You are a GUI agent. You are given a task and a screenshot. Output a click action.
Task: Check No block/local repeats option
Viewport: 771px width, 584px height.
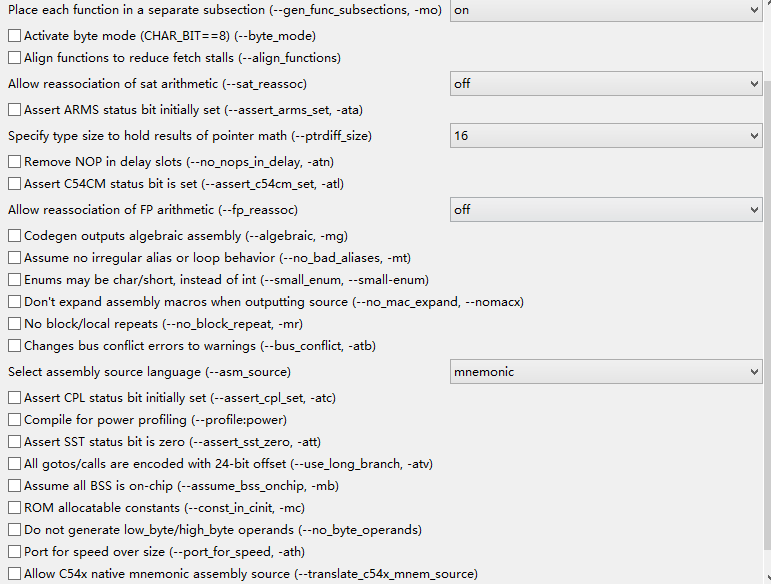click(14, 324)
